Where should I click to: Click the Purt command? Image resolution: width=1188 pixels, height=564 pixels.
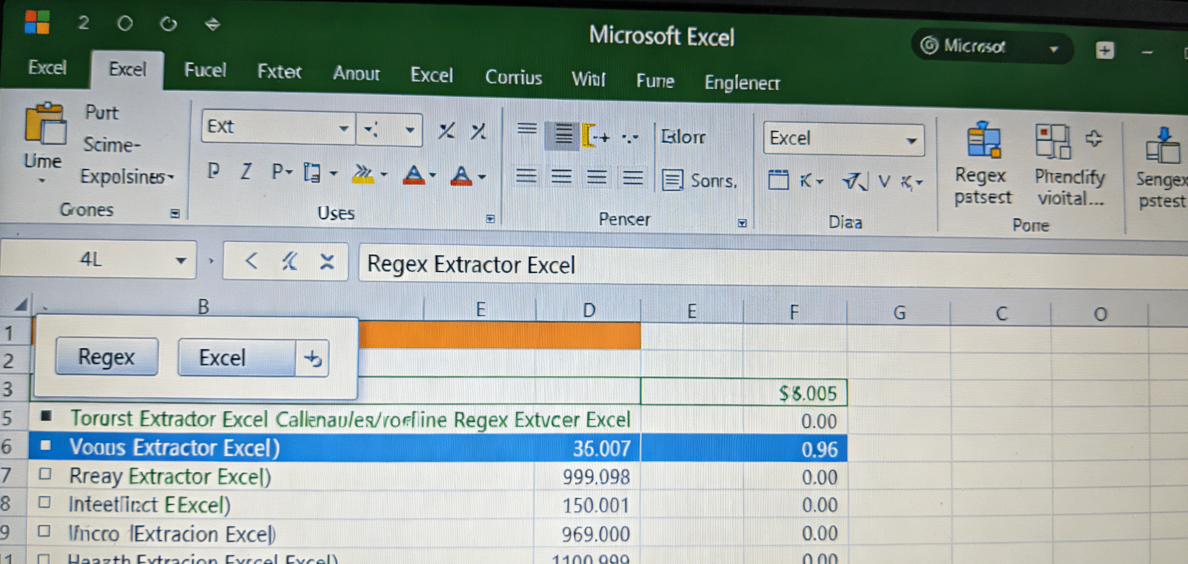pyautogui.click(x=102, y=113)
